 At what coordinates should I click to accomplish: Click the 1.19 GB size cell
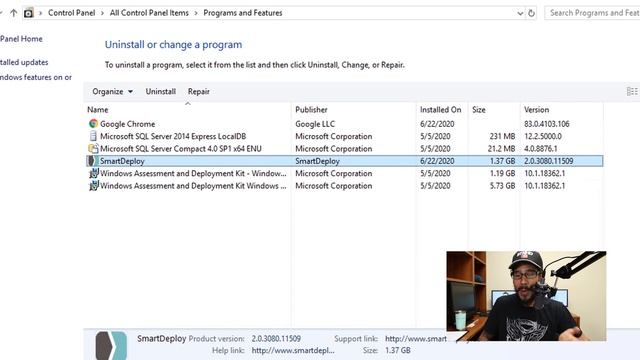(x=502, y=173)
